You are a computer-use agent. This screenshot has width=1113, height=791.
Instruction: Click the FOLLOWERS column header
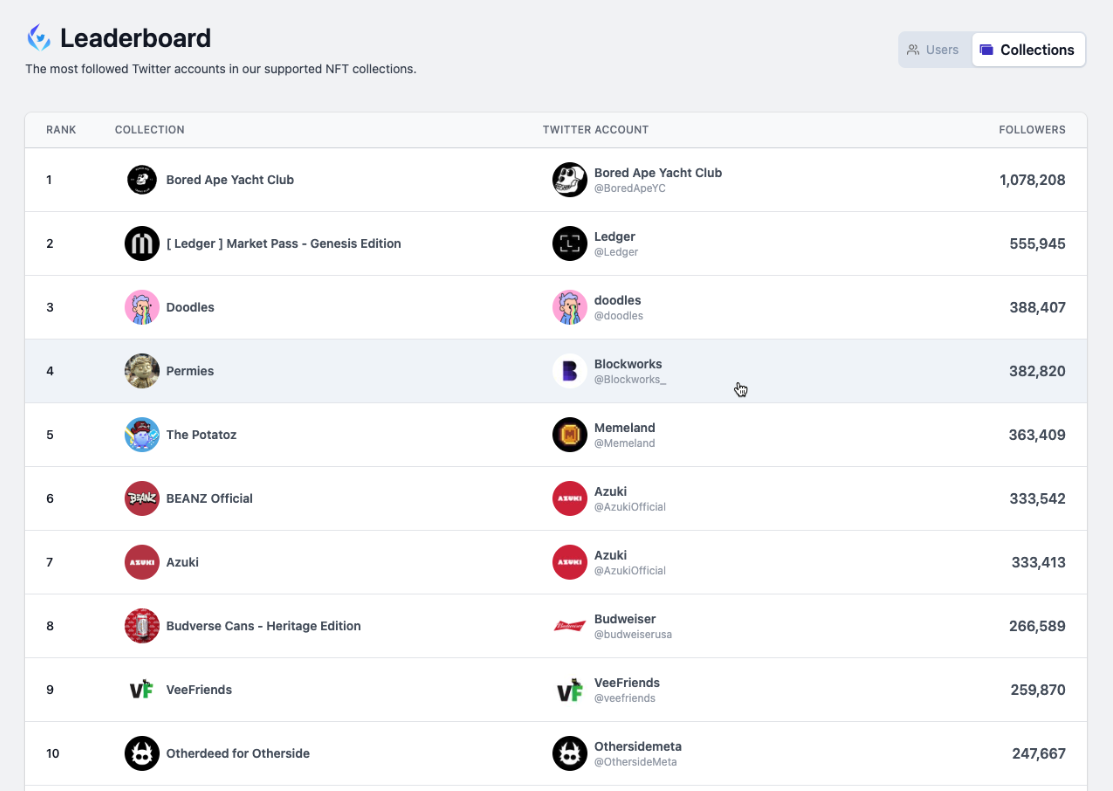[x=1032, y=130]
